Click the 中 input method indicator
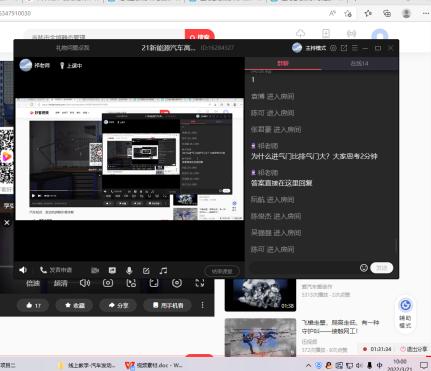Screen dimensions: 431x371 379,365
